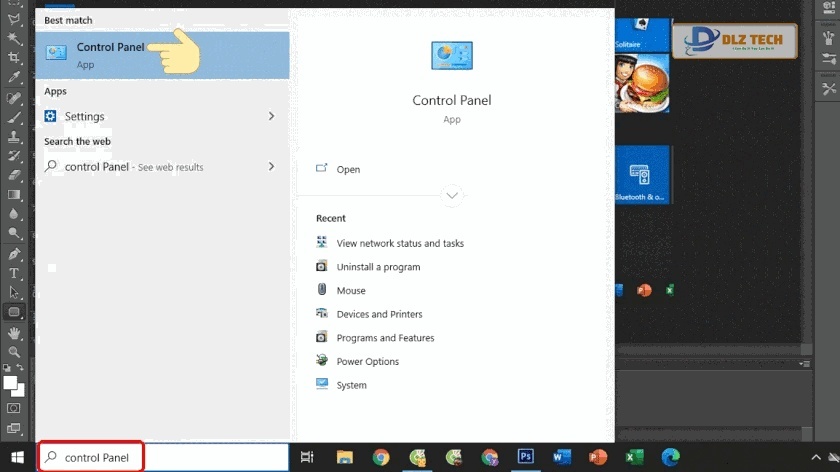This screenshot has height=472, width=840.
Task: Open File Explorer from the taskbar
Action: tap(344, 457)
